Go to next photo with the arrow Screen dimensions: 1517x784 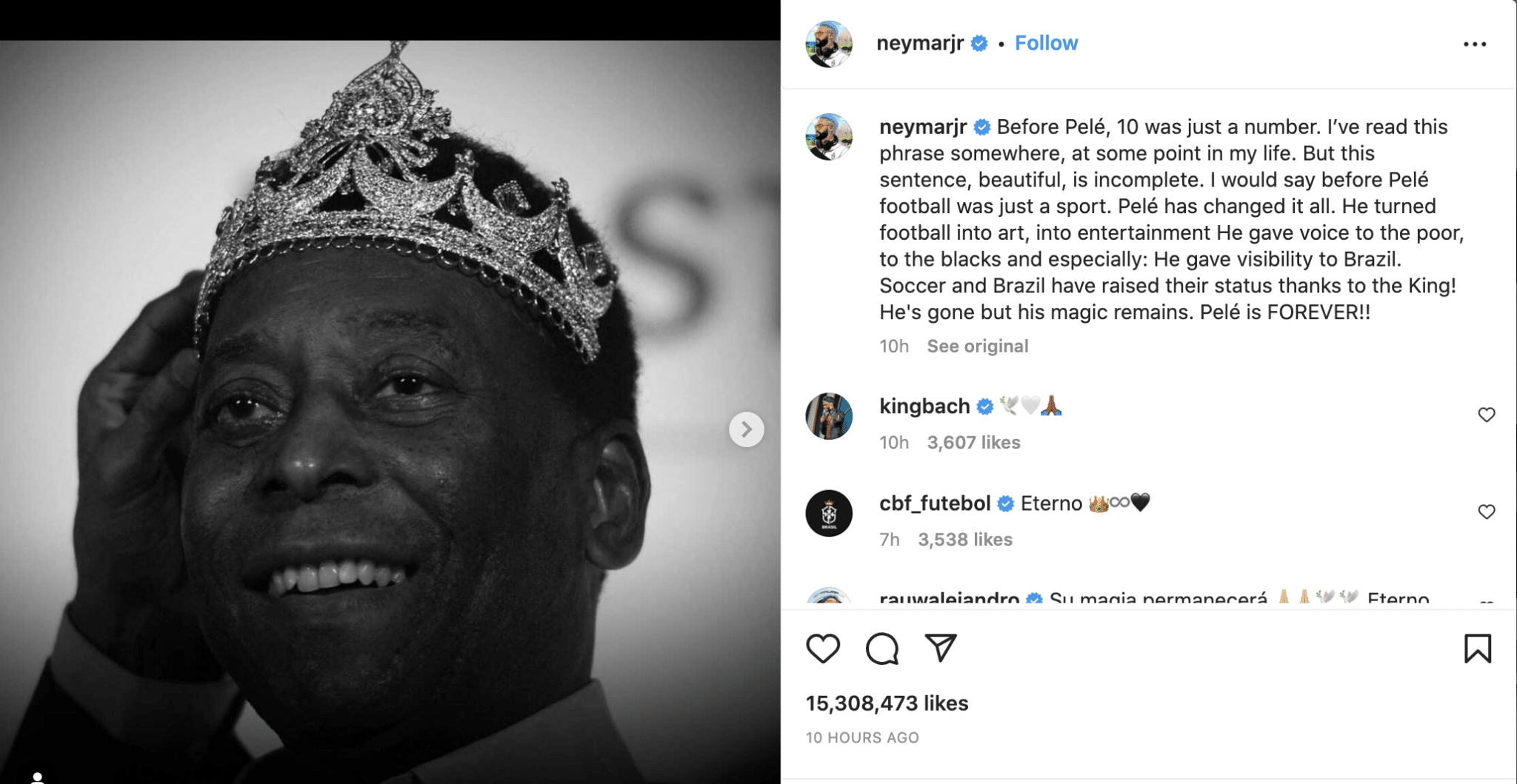pos(747,429)
